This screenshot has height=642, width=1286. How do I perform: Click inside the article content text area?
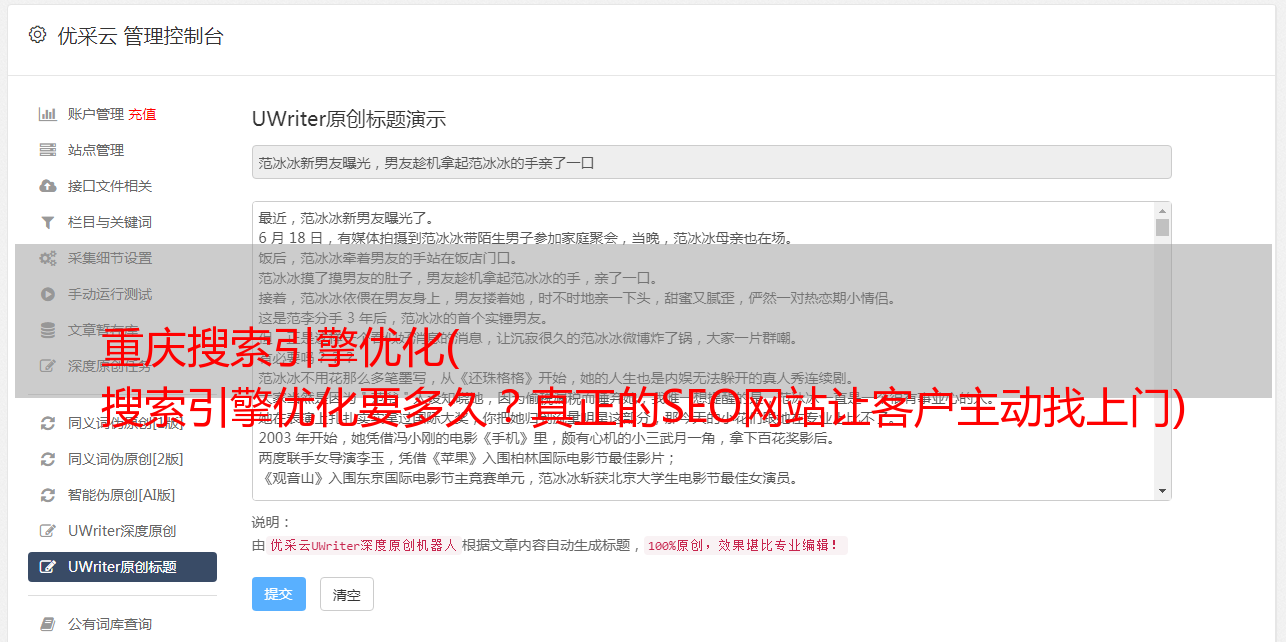[x=704, y=351]
